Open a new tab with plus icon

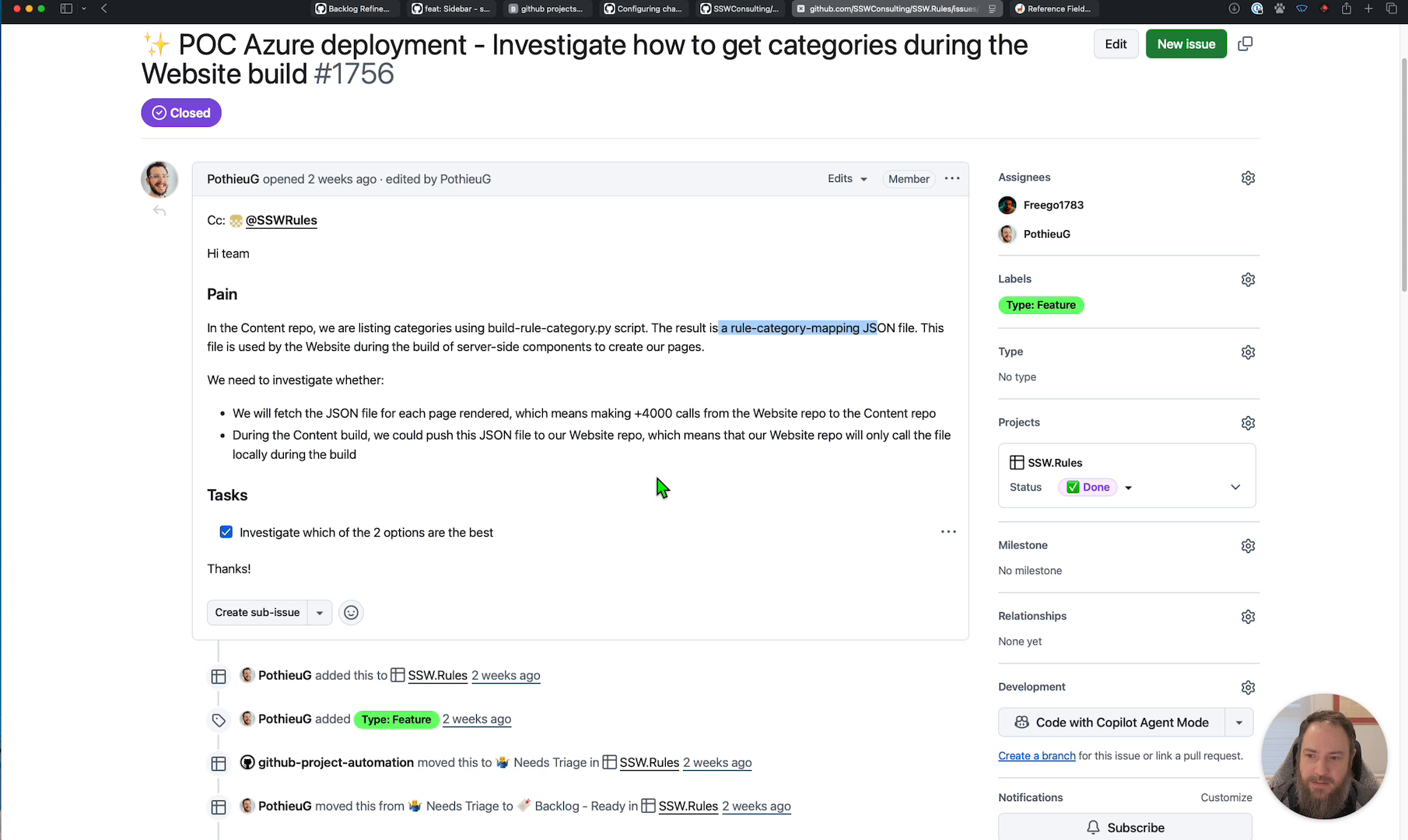pyautogui.click(x=1368, y=9)
